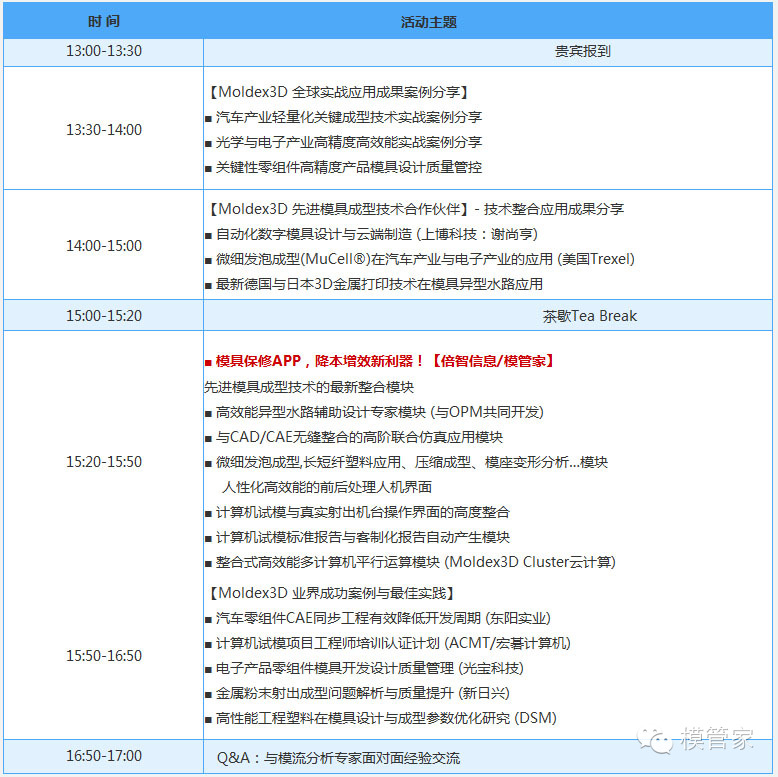Click Q&A 与模流分析专家面对面经验交流
Screen dimensions: 778x777
(x=338, y=758)
